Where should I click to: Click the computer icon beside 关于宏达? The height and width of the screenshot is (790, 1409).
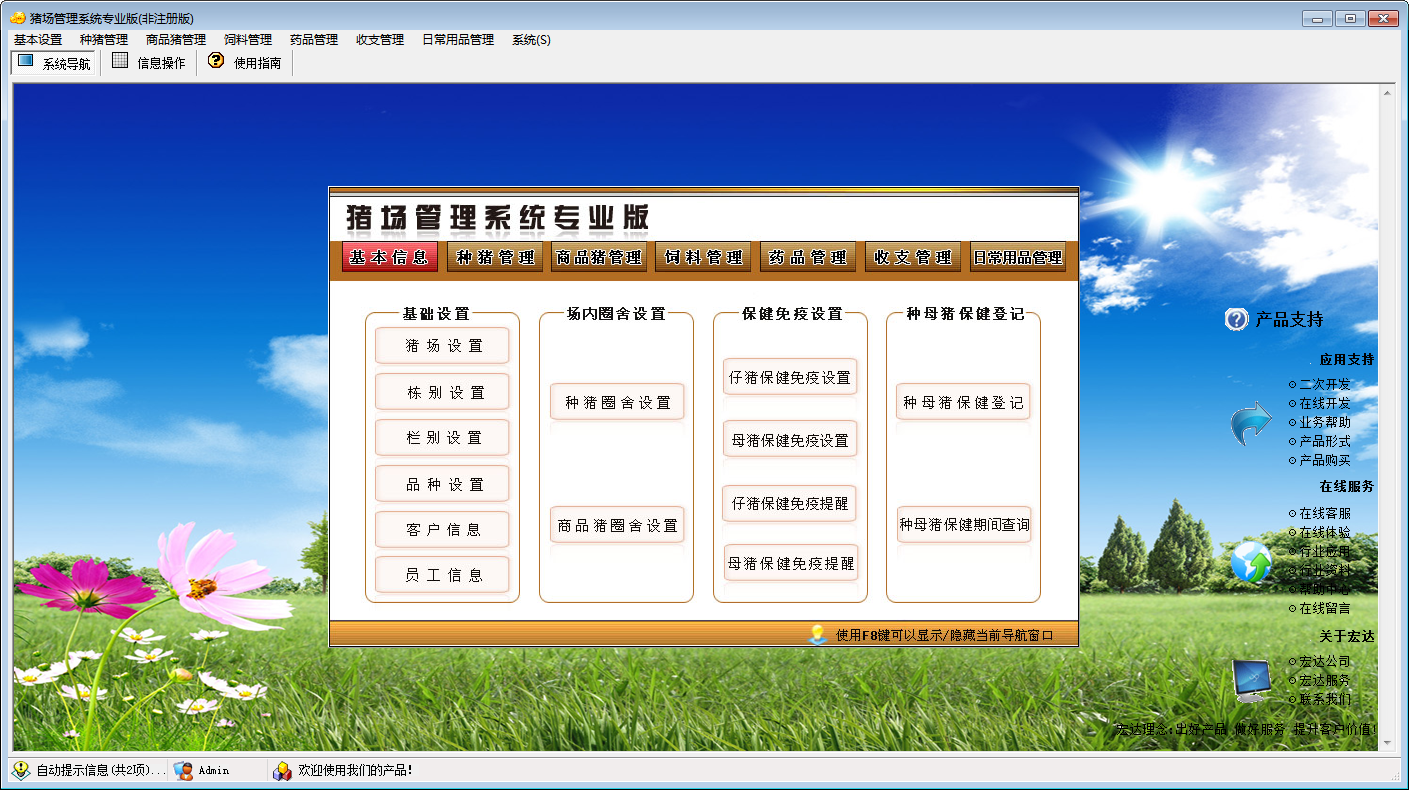1250,679
